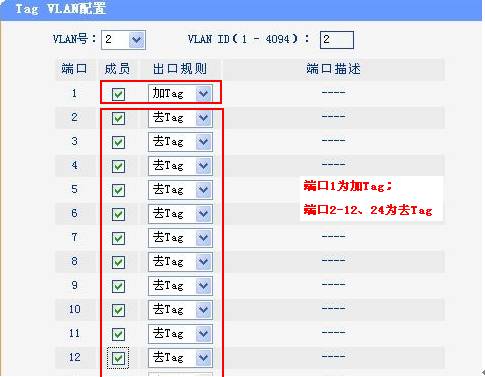Screen dimensions: 485x377
Task: Open the 去Tag egress rule dropdown for port 10
Action: (x=180, y=310)
